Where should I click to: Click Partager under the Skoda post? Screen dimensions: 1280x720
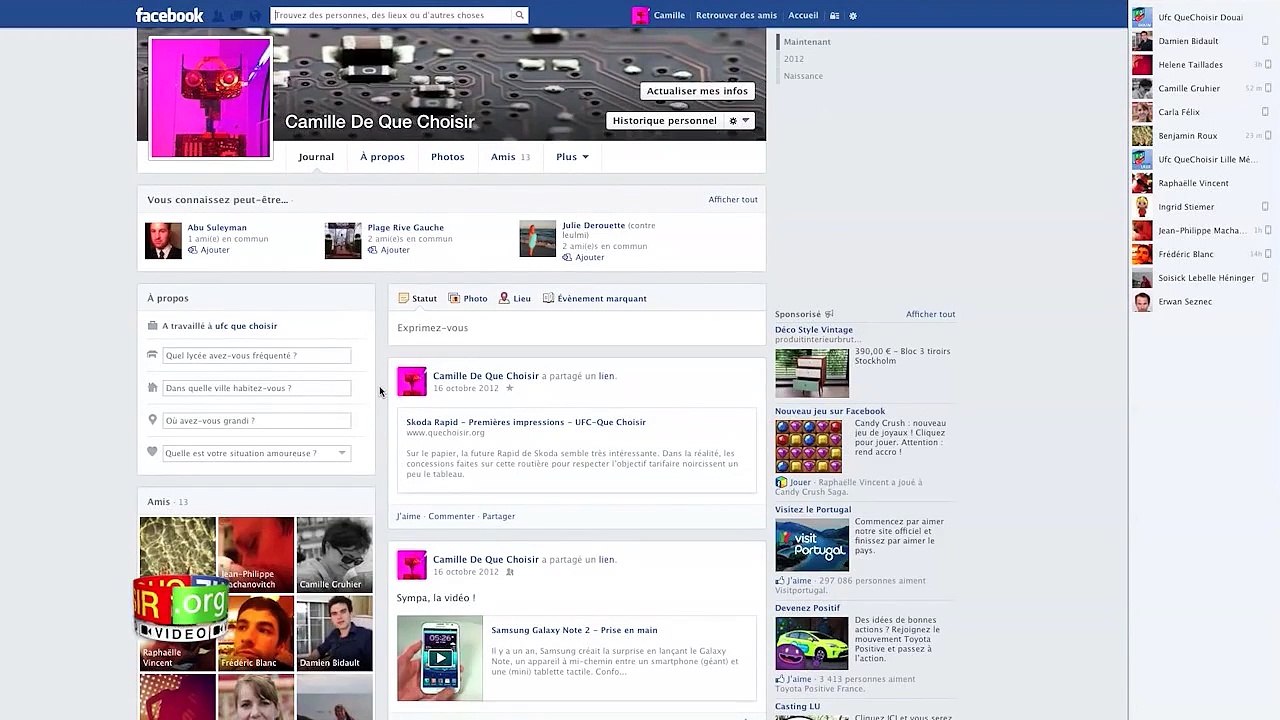tap(498, 516)
